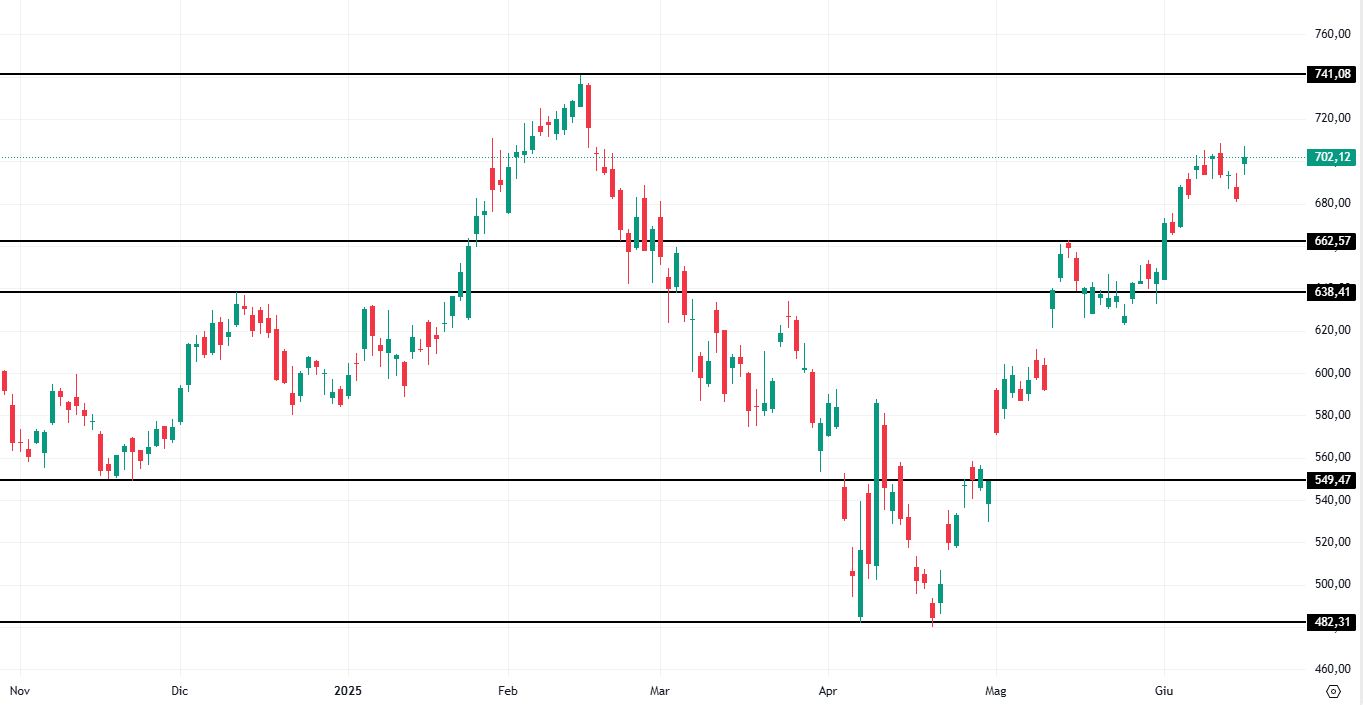1363x705 pixels.
Task: Select the 549,47 price level label
Action: 1332,480
